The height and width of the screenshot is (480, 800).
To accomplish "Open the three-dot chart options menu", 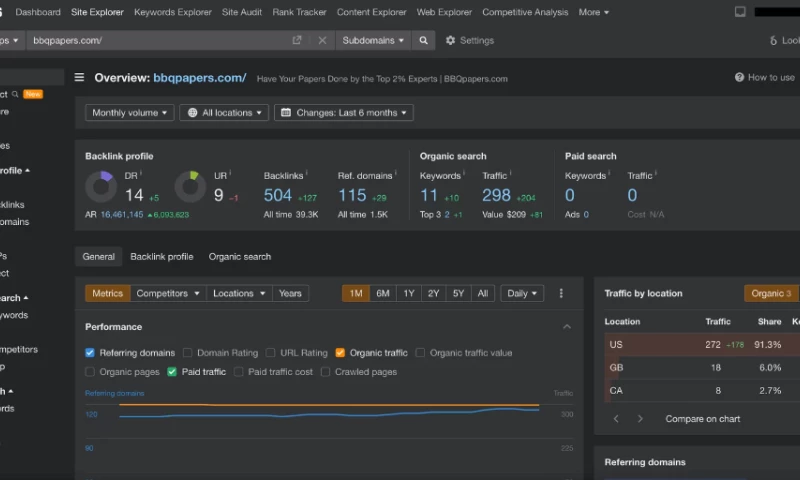I will [x=561, y=293].
